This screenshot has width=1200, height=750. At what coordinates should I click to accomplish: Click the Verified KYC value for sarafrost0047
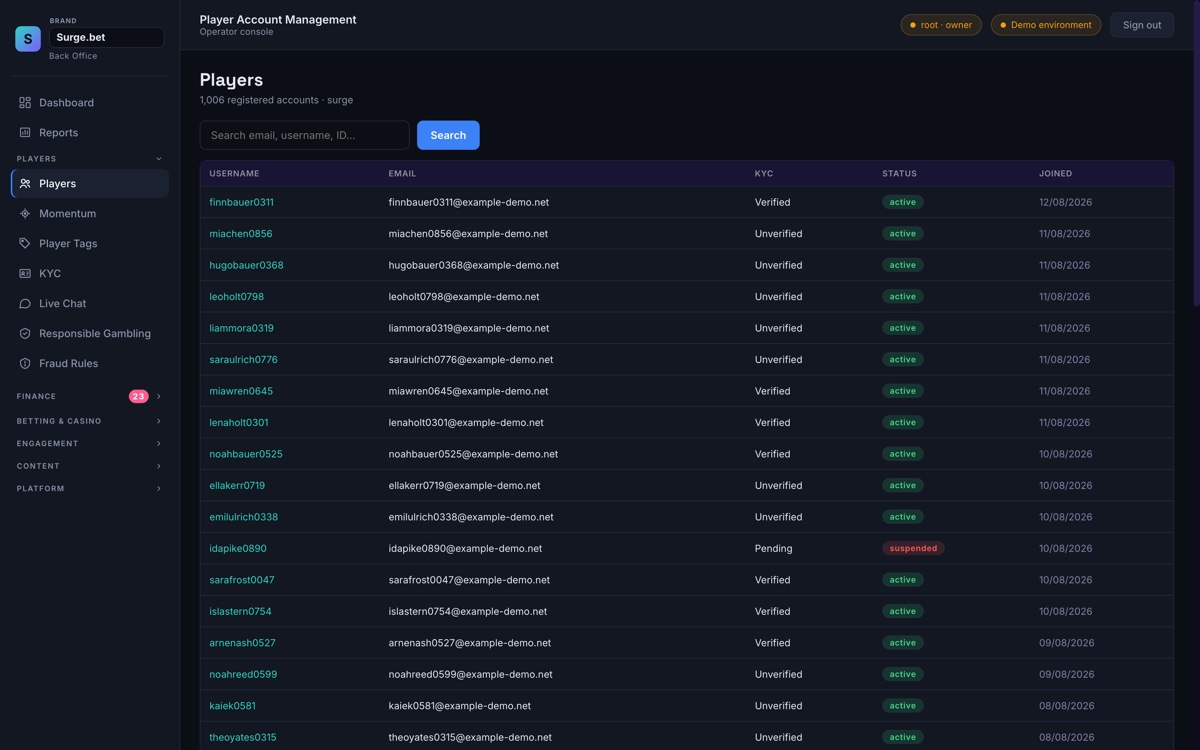click(x=772, y=580)
